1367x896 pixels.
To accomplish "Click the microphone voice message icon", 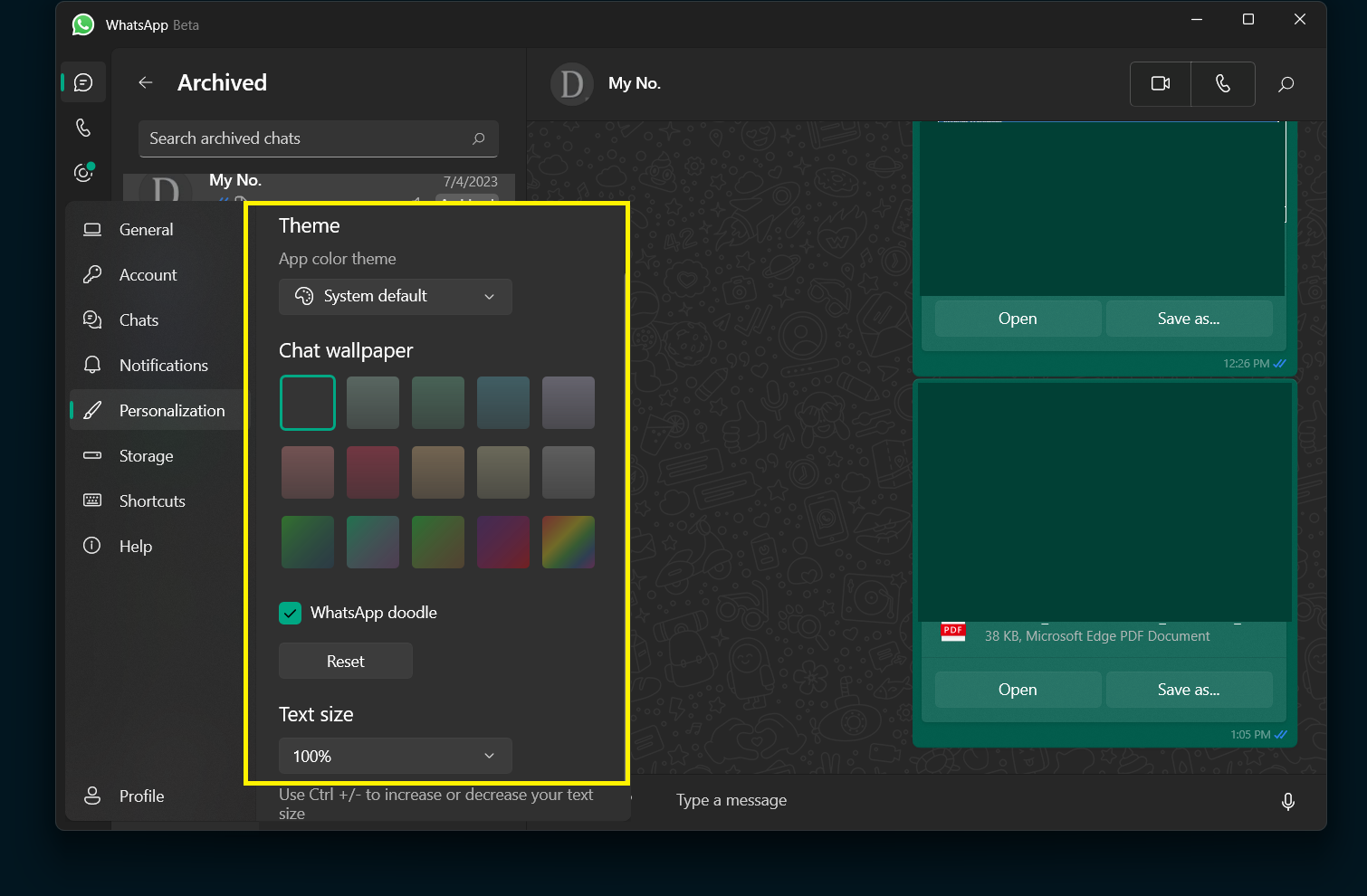I will [1288, 801].
